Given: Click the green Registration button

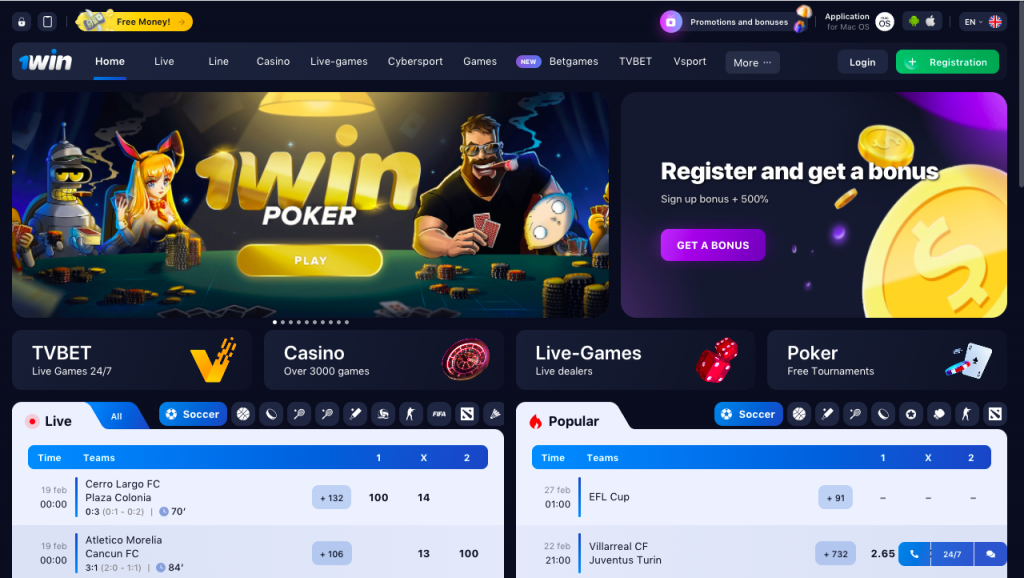Looking at the screenshot, I should (x=948, y=62).
